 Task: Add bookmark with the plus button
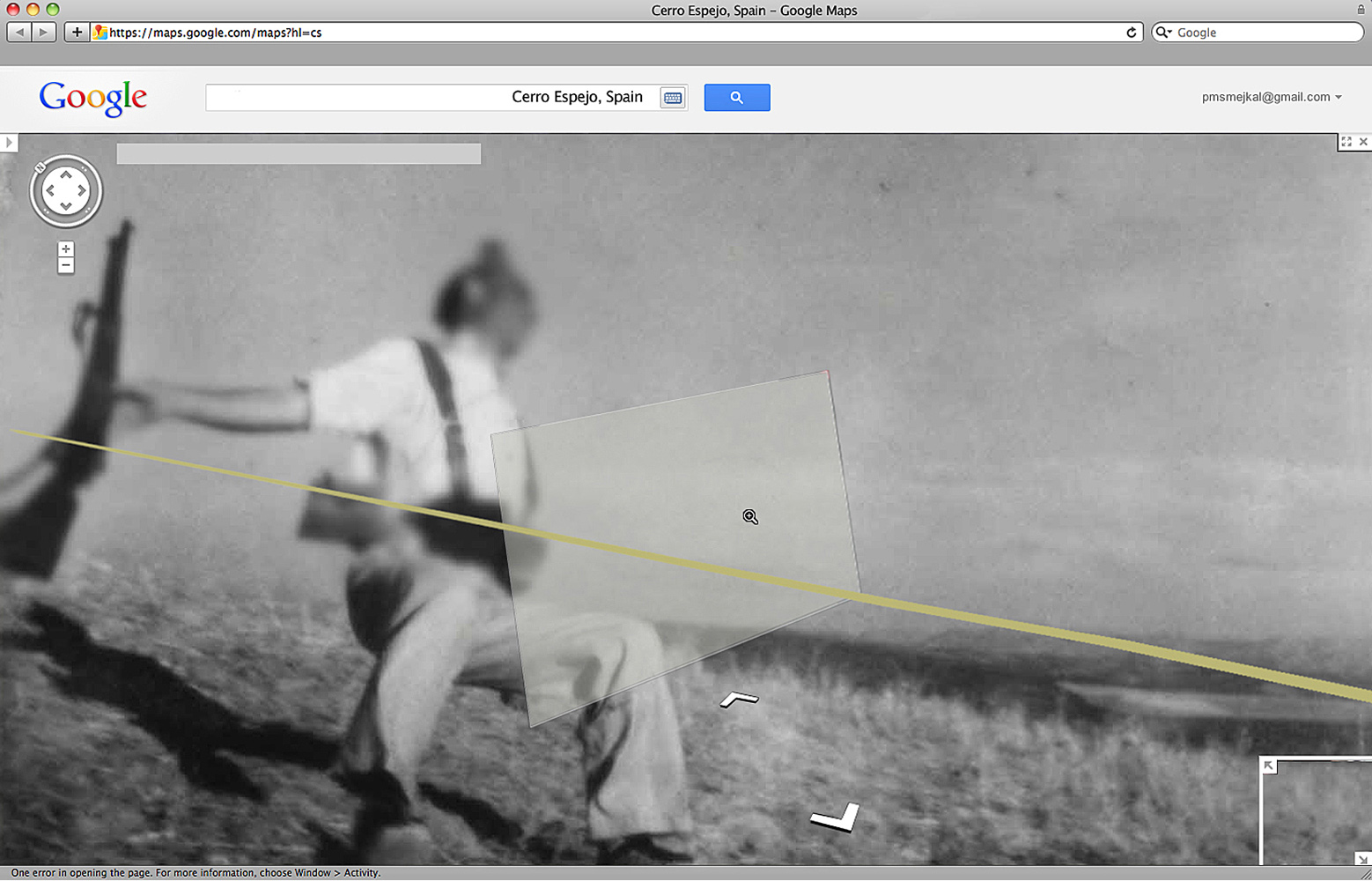(x=77, y=33)
